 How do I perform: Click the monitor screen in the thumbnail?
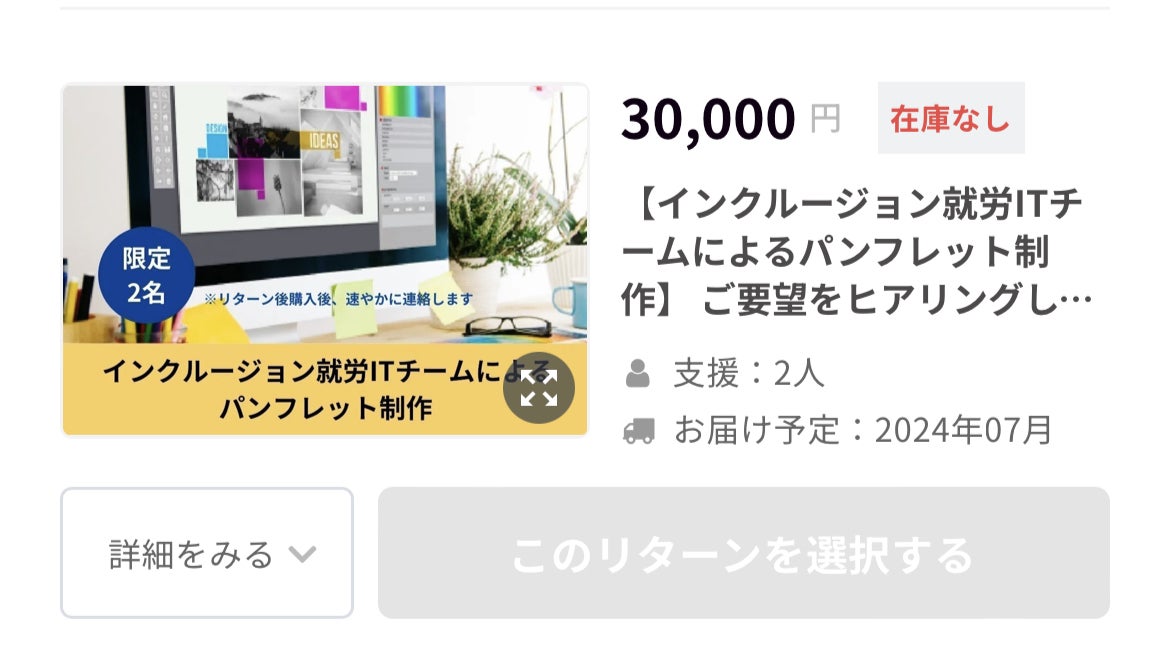click(x=276, y=157)
